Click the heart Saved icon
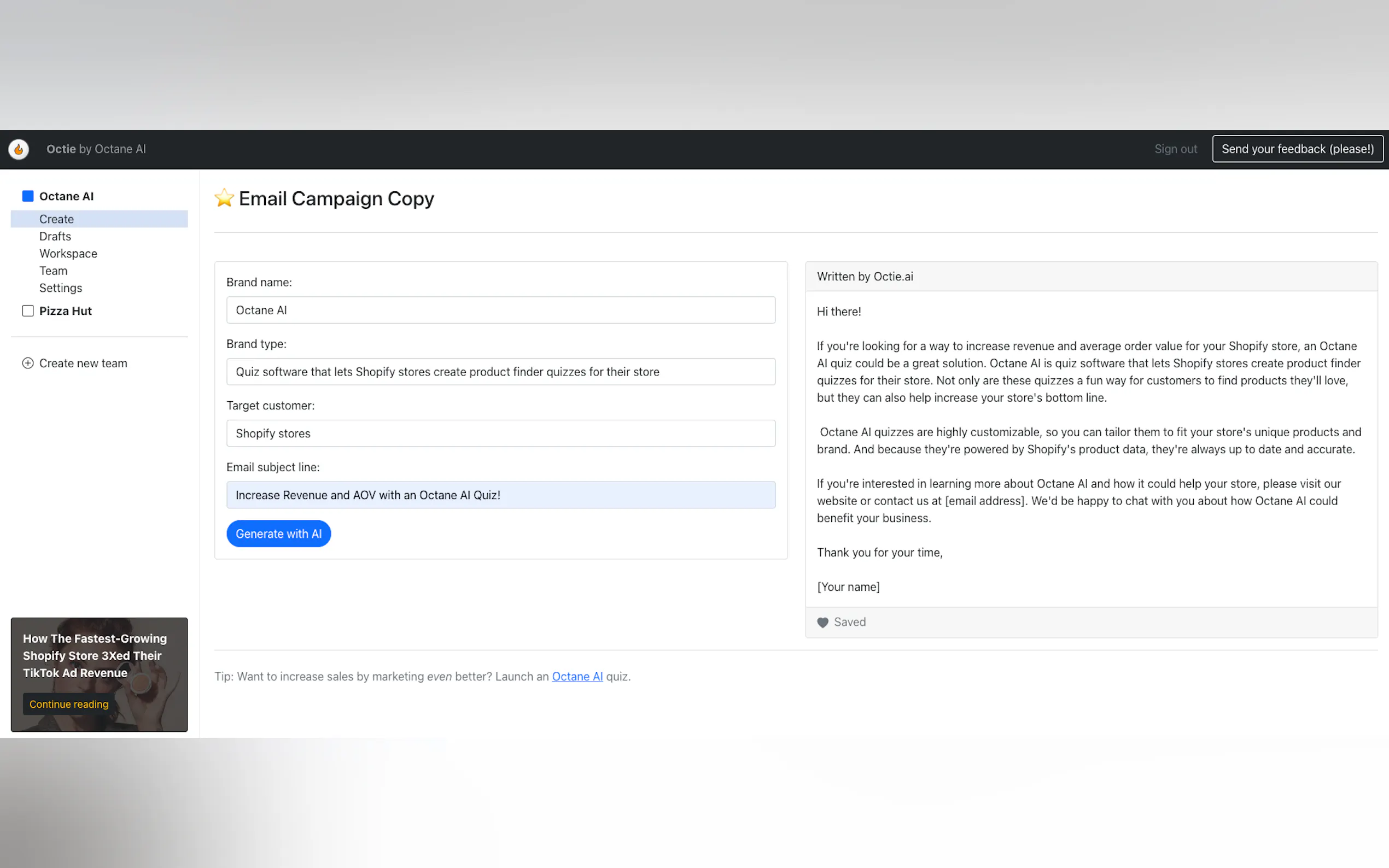The image size is (1389, 868). click(x=822, y=622)
